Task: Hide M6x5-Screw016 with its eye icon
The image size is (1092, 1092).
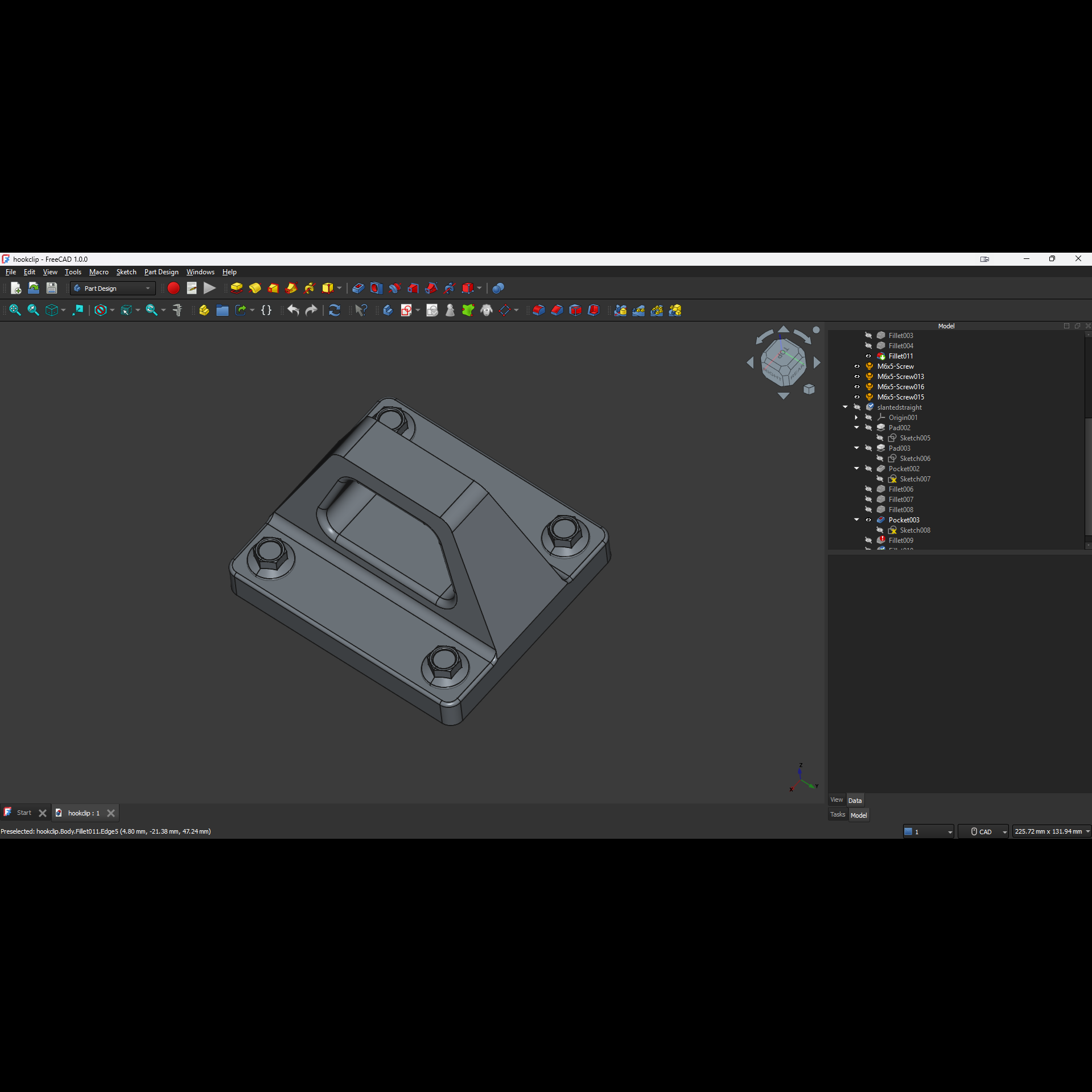Action: (857, 387)
